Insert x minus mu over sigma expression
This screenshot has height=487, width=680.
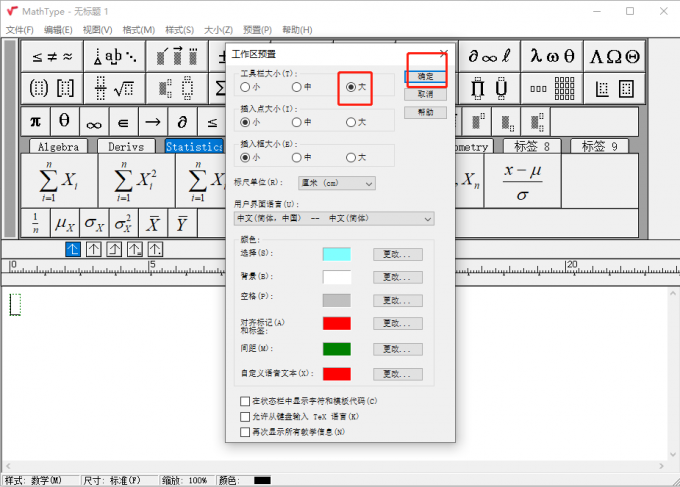(x=523, y=181)
